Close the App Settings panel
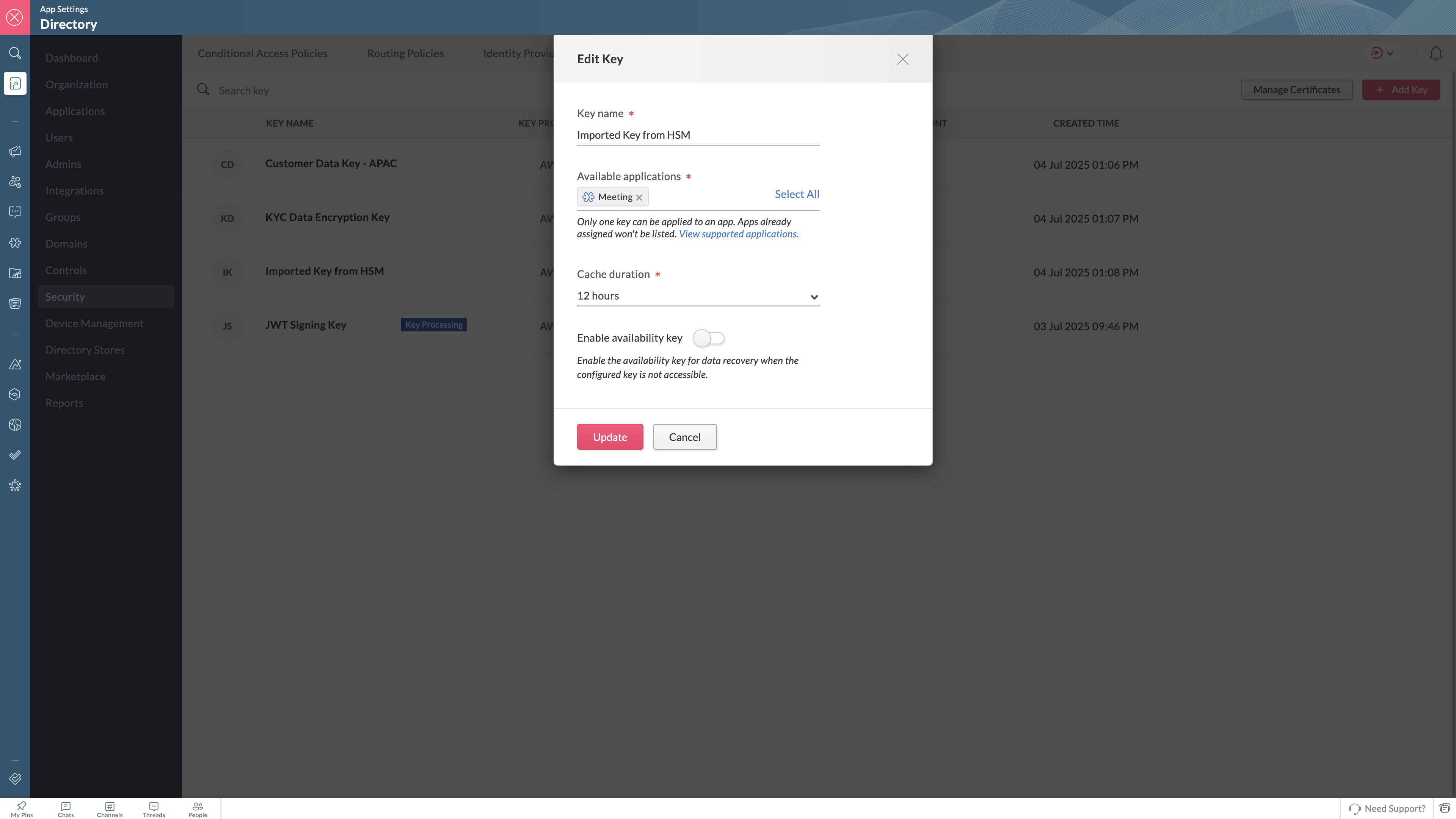 (x=15, y=17)
